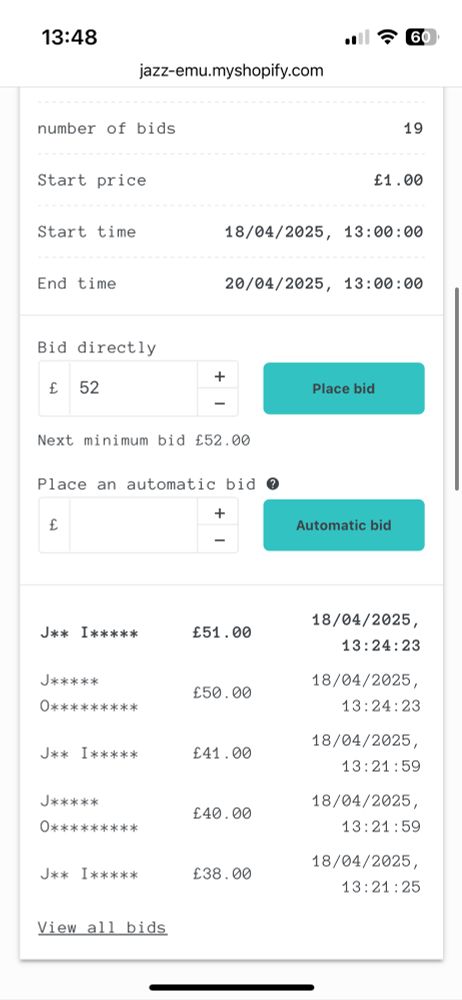Viewport: 462px width, 1000px height.
Task: Click the page scrollbar thumb on right edge
Action: click(457, 388)
